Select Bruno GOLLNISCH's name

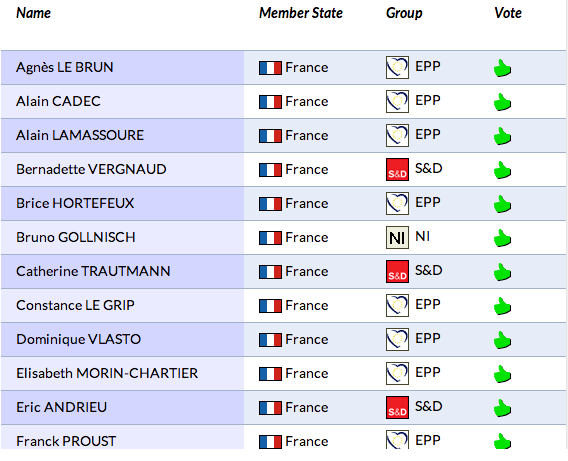pyautogui.click(x=76, y=237)
